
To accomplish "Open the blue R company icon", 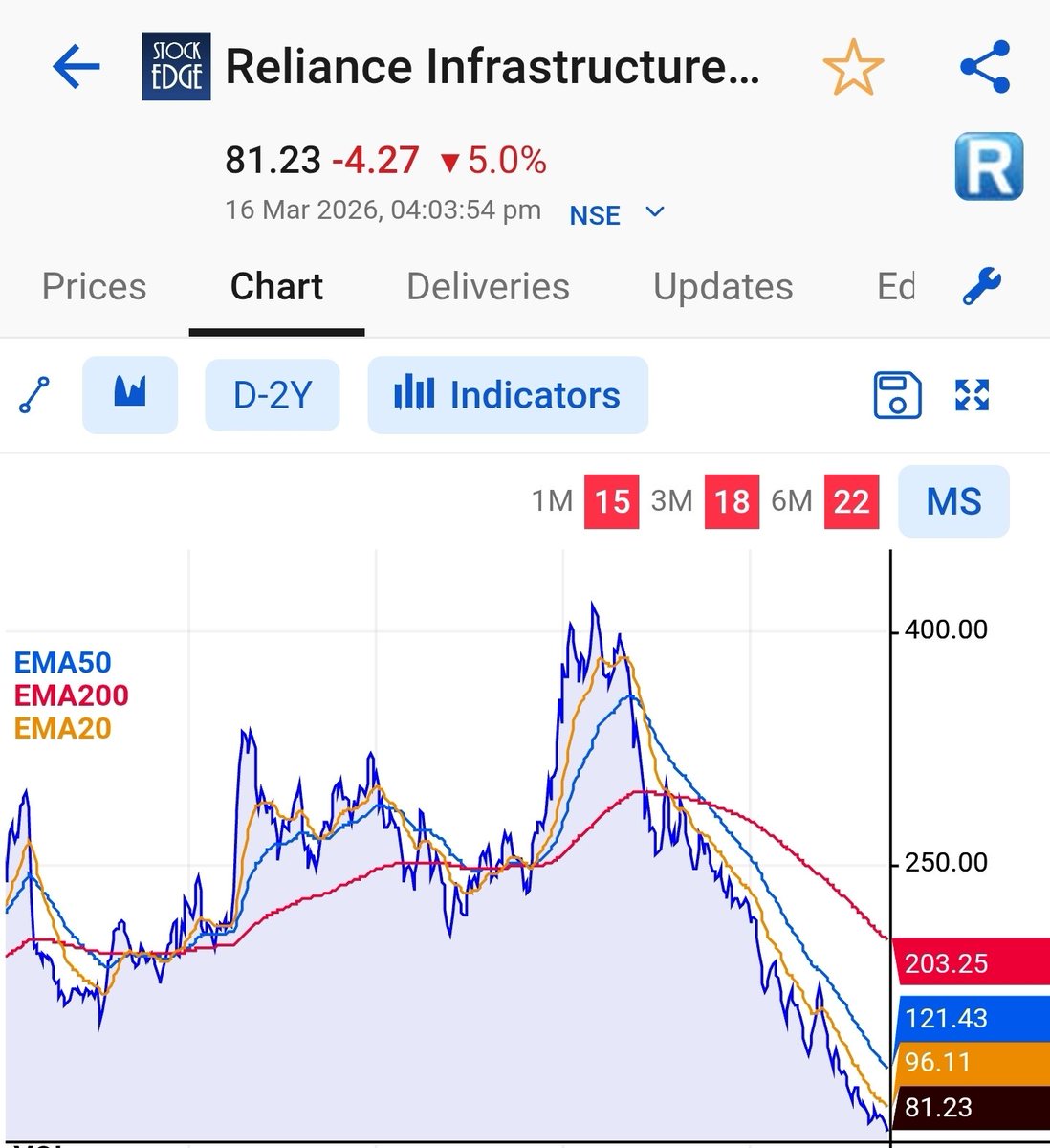I will [989, 166].
